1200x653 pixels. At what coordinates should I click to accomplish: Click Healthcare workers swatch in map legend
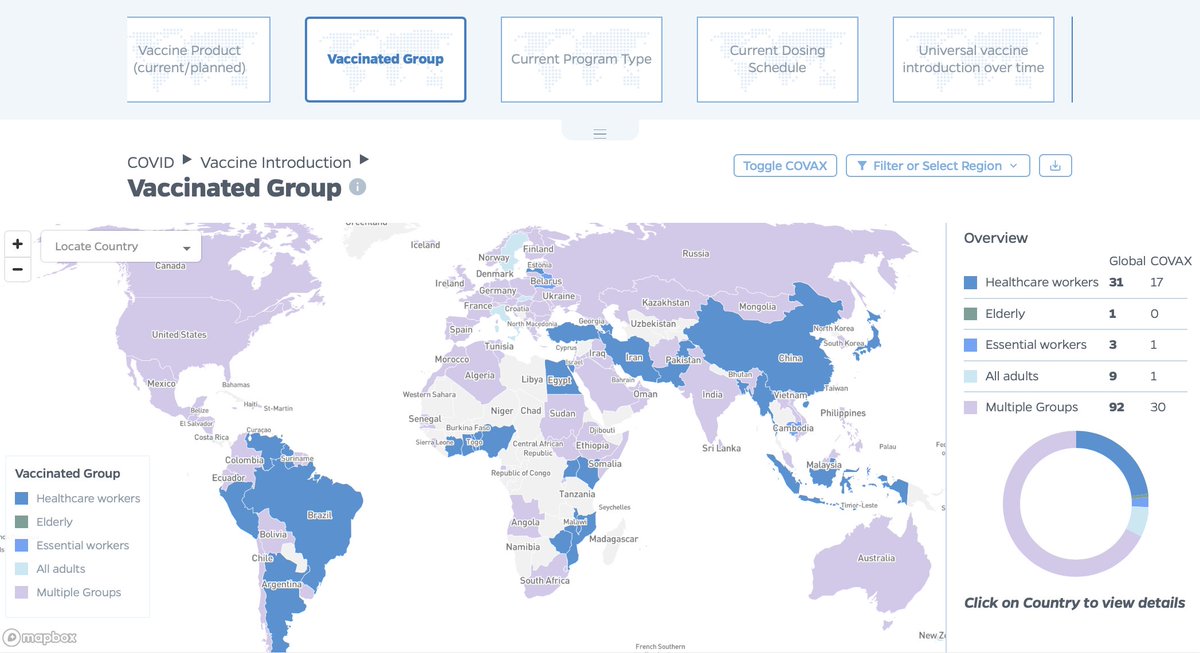click(x=22, y=498)
